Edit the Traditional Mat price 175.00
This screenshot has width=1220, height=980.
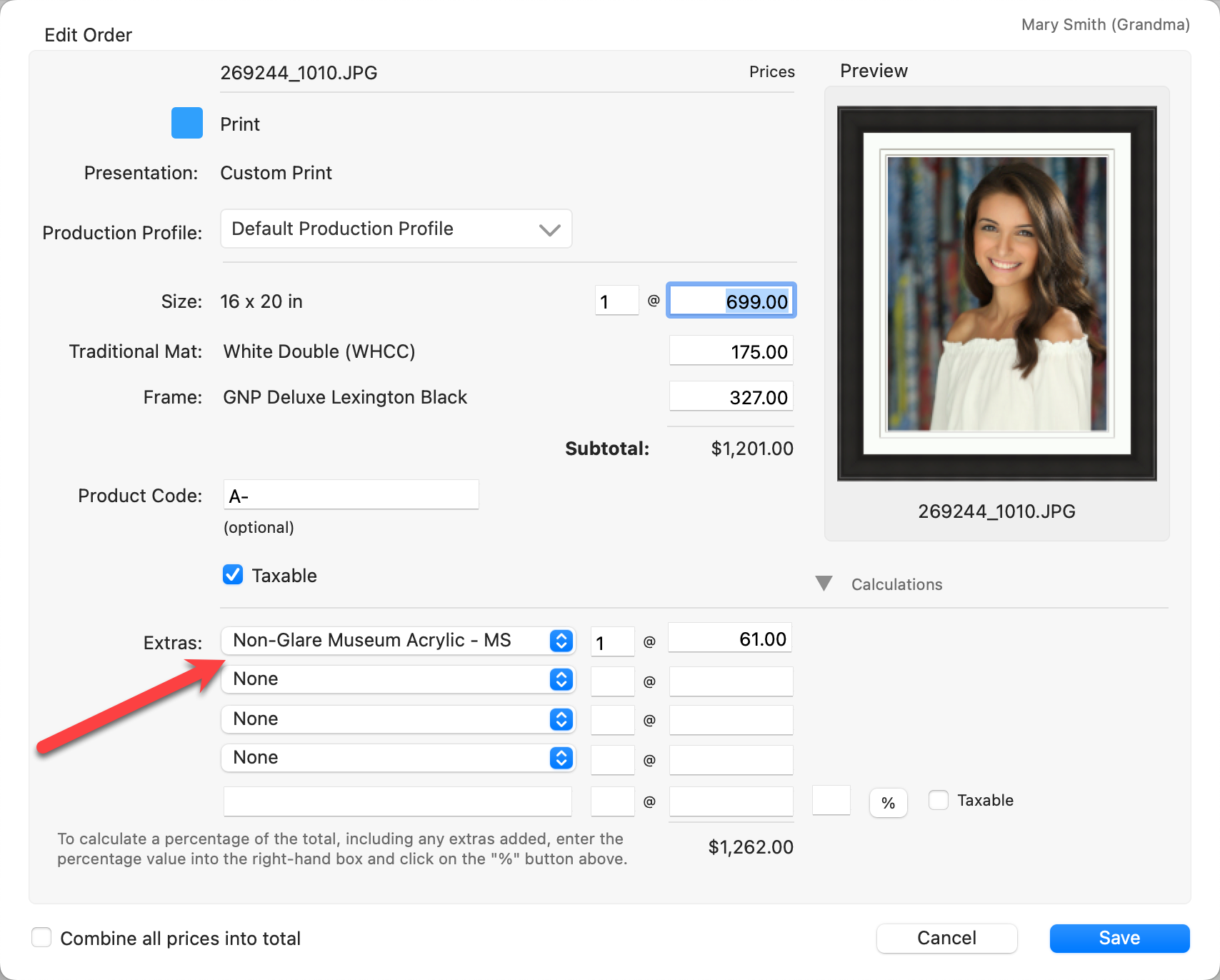(x=731, y=351)
